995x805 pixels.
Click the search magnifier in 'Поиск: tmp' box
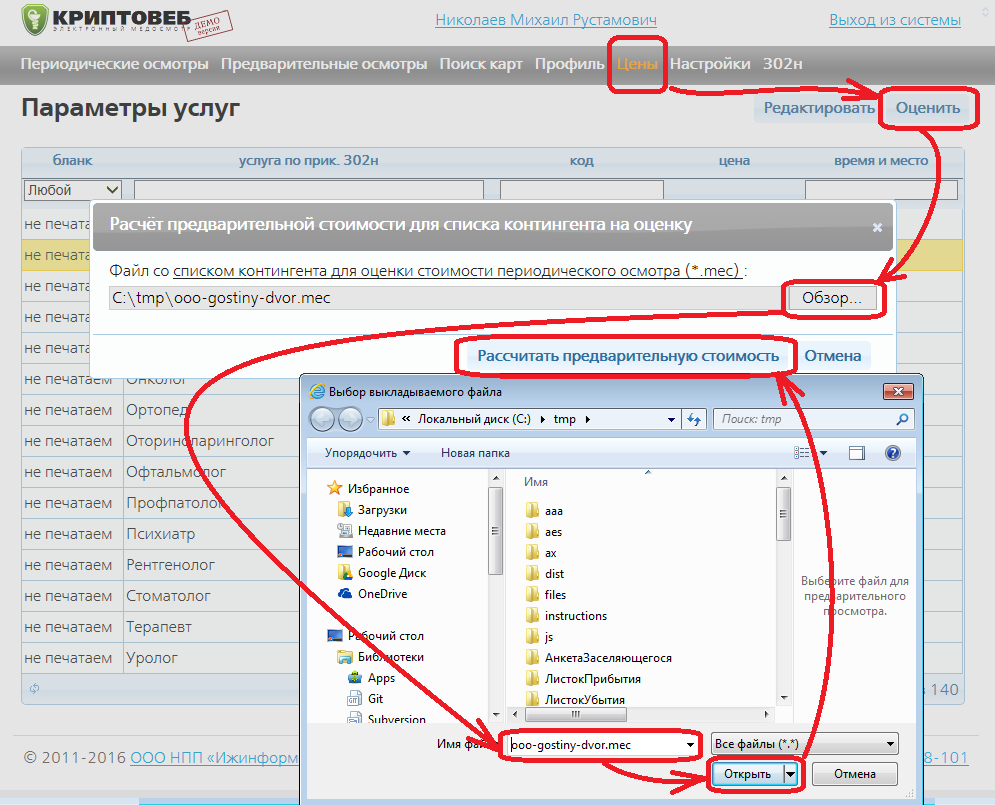tap(902, 419)
